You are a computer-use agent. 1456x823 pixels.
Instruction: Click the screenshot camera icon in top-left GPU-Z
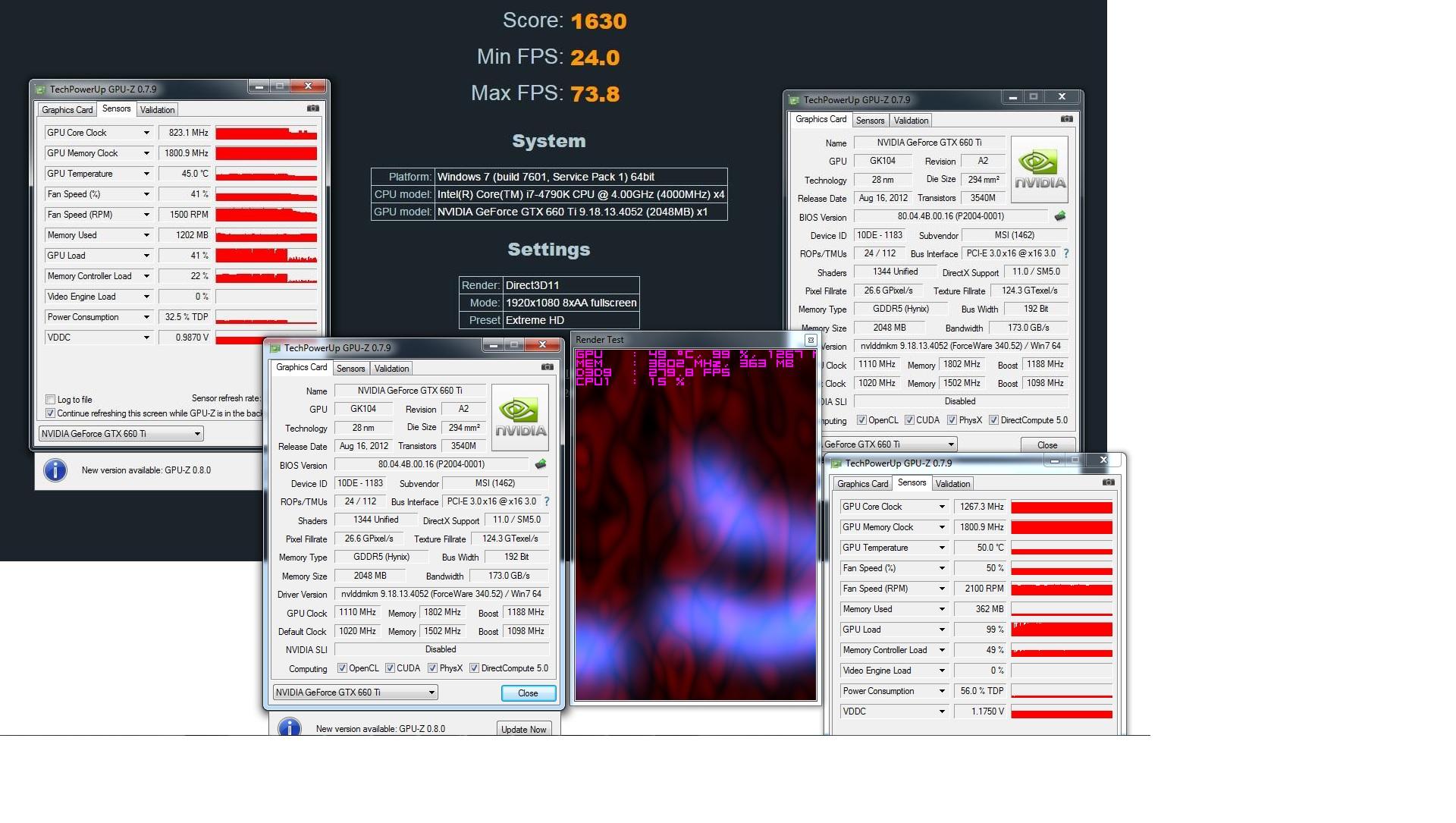click(312, 108)
